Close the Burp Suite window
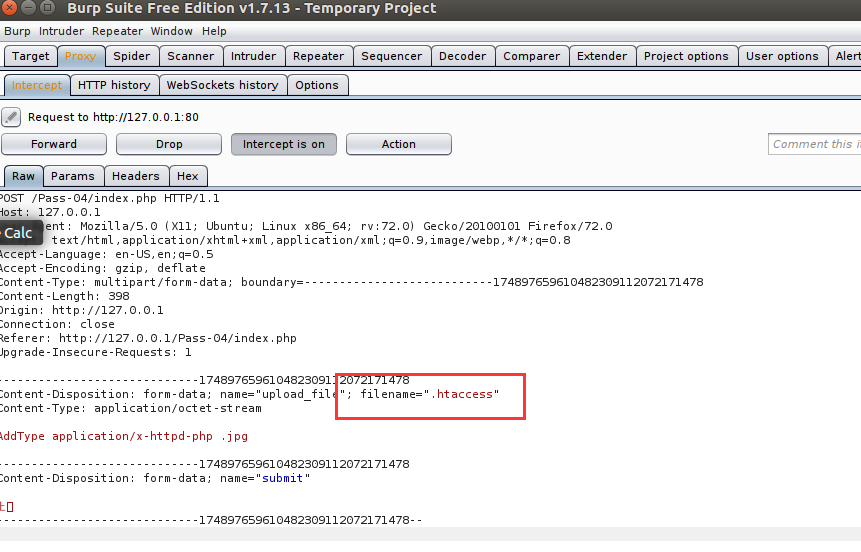The height and width of the screenshot is (552, 861). coord(9,8)
